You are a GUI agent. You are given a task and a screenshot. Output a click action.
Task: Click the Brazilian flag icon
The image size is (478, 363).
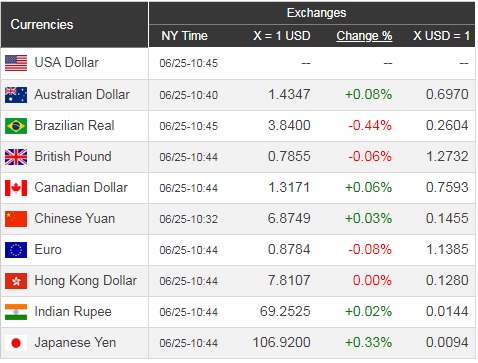[16, 126]
